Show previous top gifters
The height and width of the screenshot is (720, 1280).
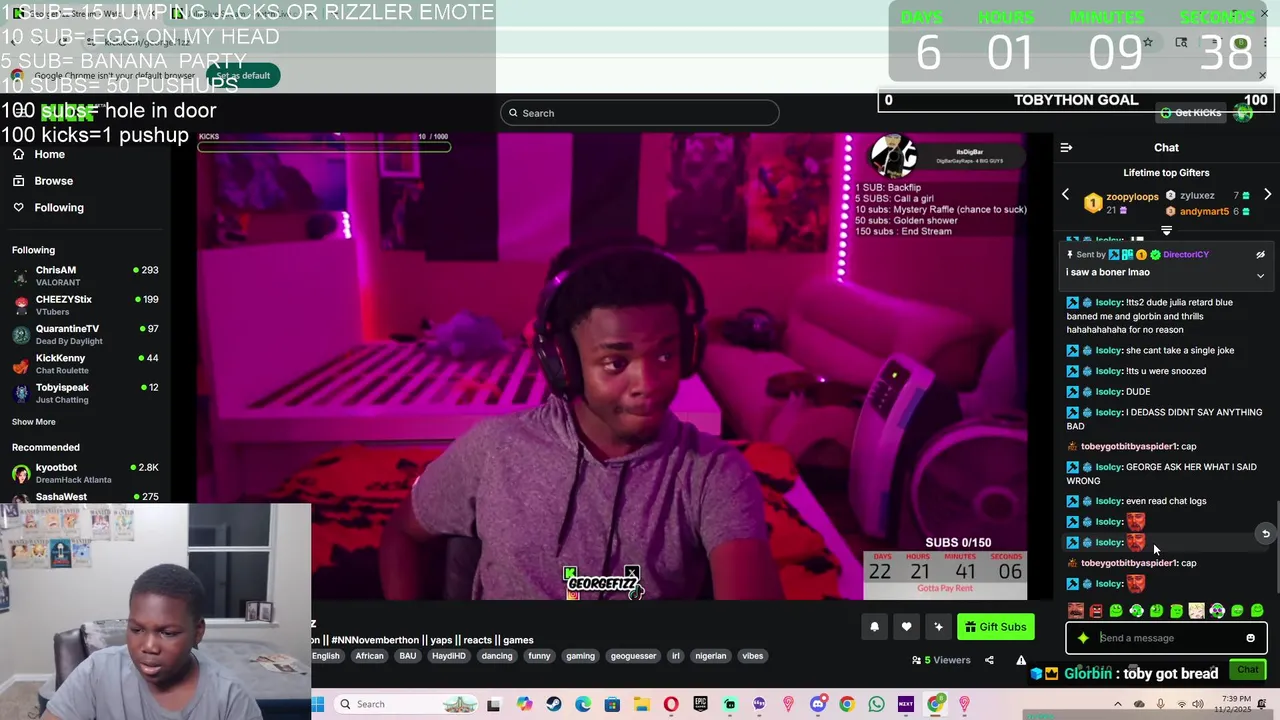click(x=1065, y=195)
